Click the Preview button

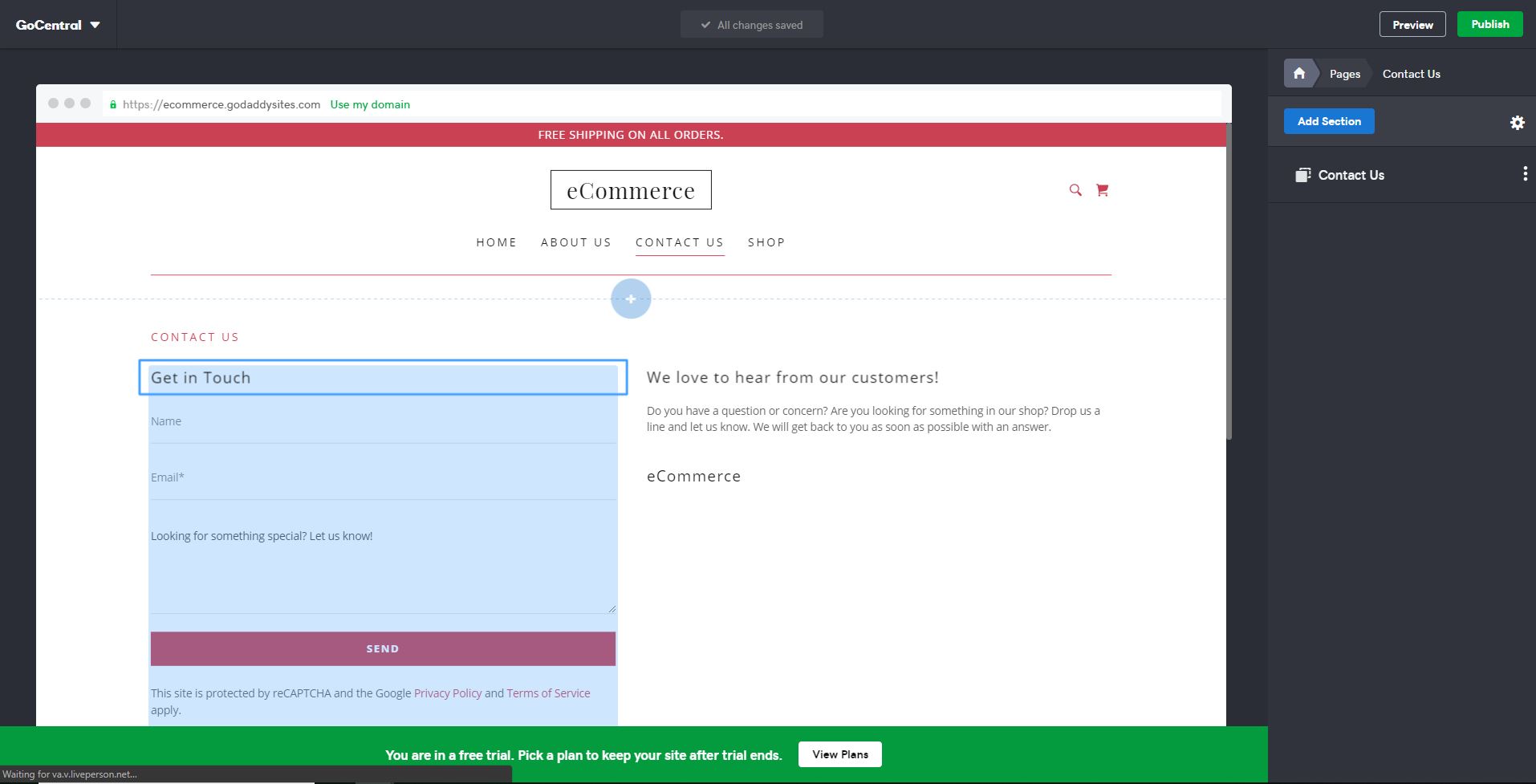1412,25
